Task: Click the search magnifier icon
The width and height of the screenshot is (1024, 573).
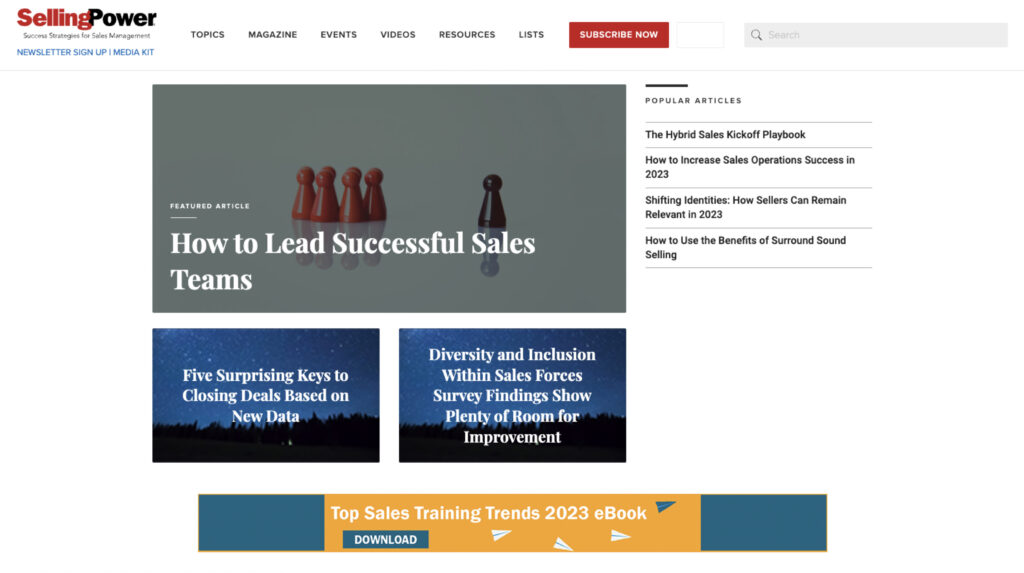Action: click(x=756, y=35)
